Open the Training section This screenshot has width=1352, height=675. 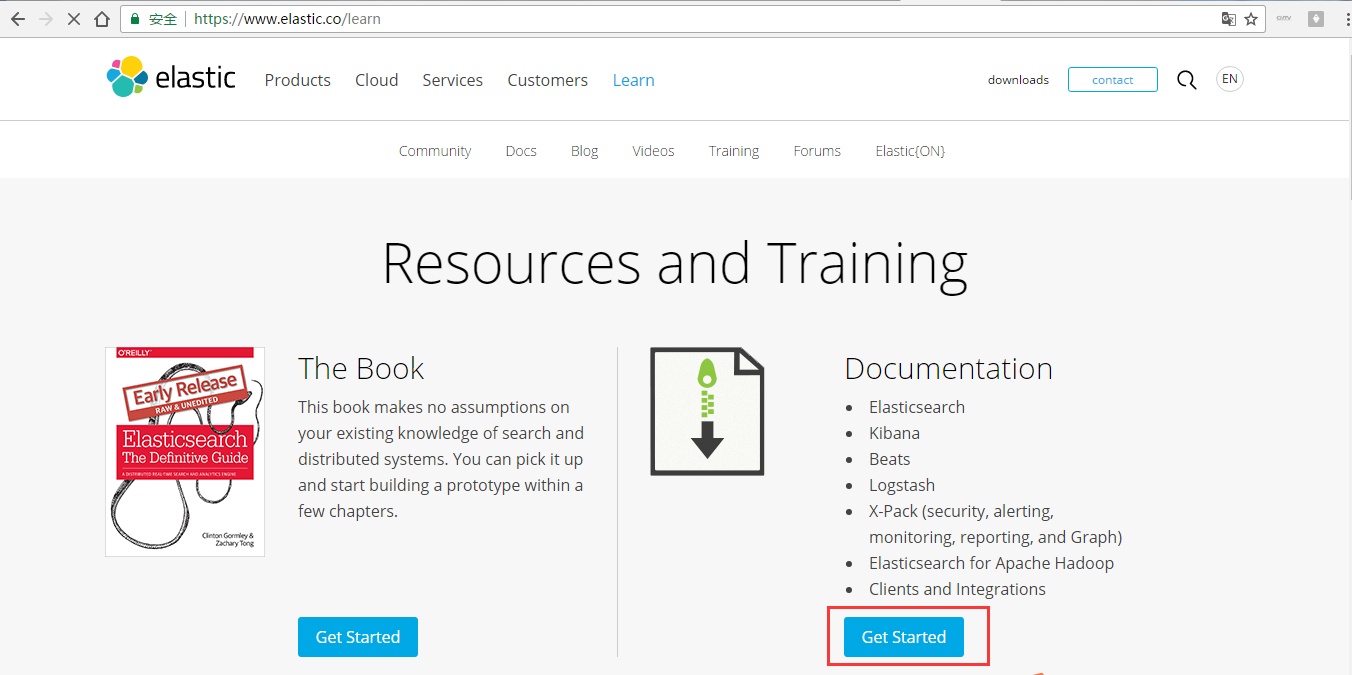coord(734,151)
